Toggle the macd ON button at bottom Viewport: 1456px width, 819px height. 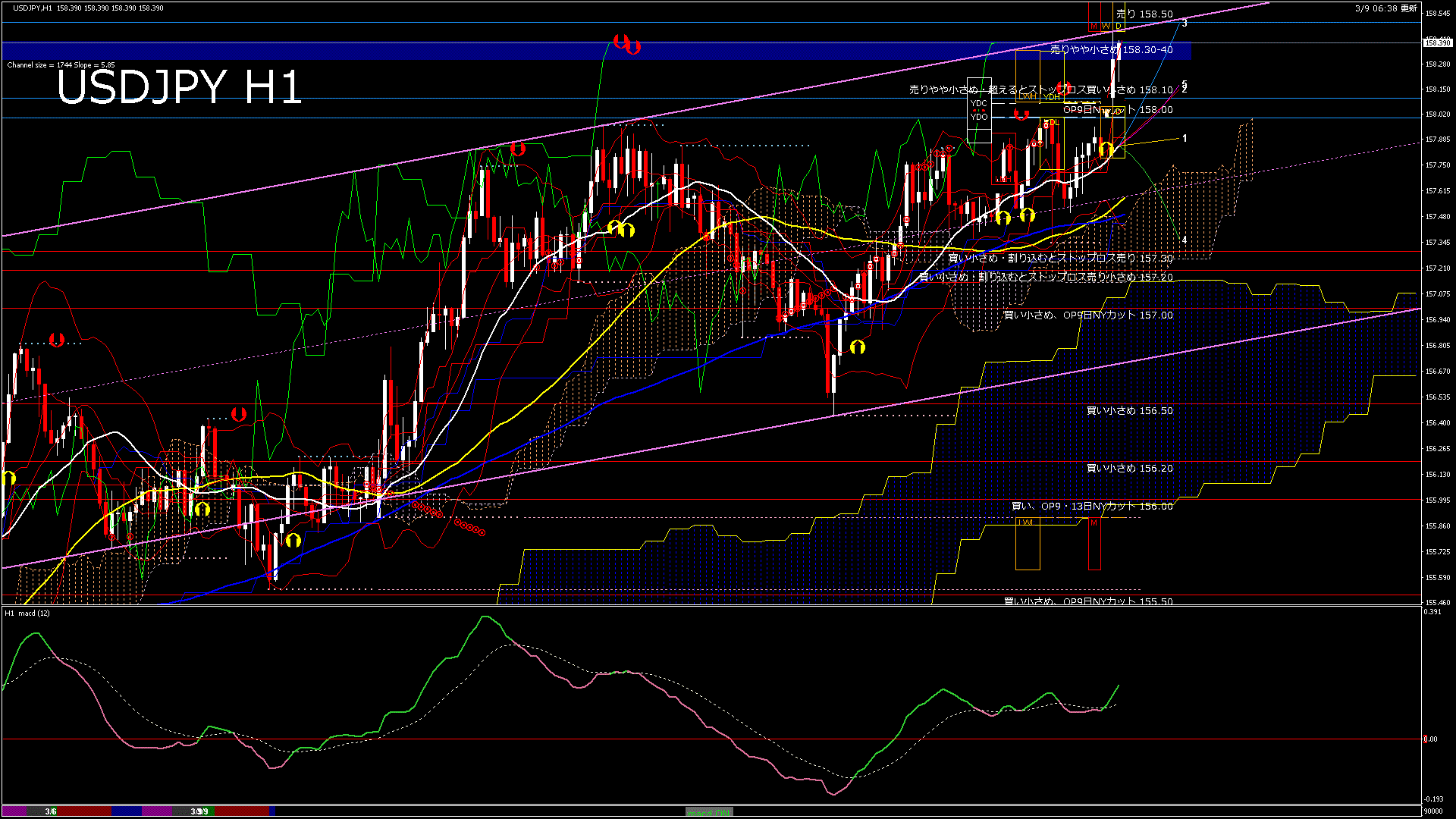pyautogui.click(x=709, y=812)
